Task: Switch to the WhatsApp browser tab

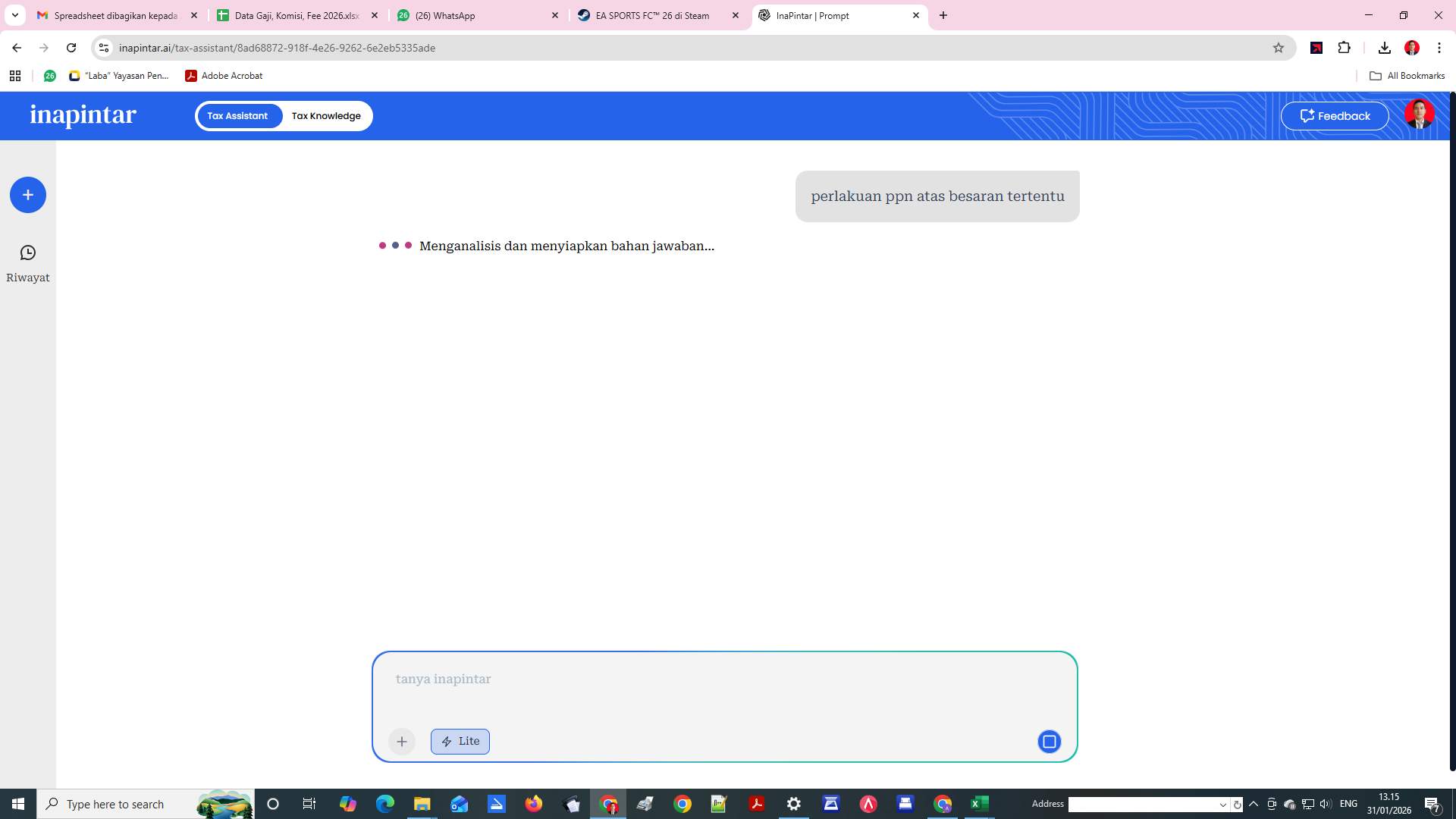Action: pos(444,15)
